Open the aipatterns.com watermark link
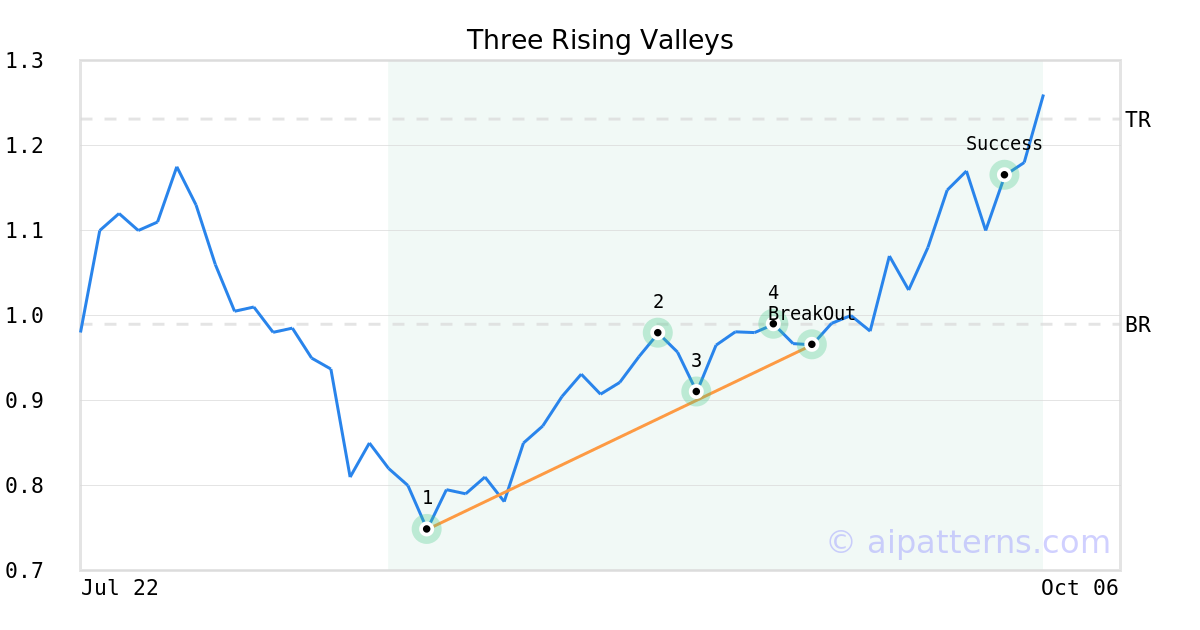Screen dimensions: 1200x630 [968, 542]
